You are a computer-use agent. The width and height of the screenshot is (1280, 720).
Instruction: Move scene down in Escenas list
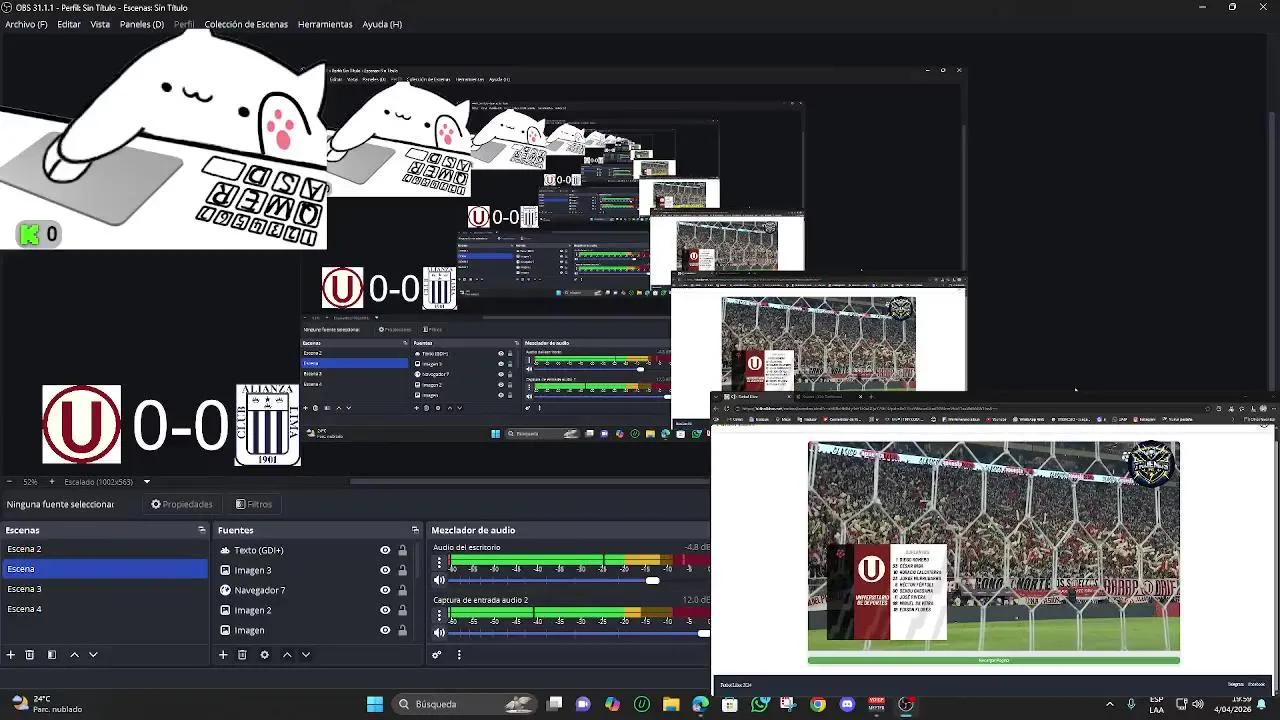pos(93,655)
